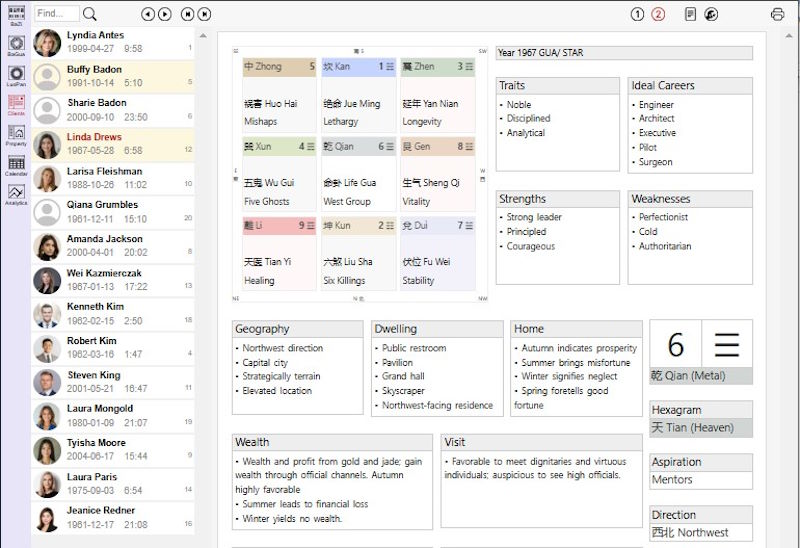Click the Strengths panel header
This screenshot has height=548, width=800.
(558, 199)
